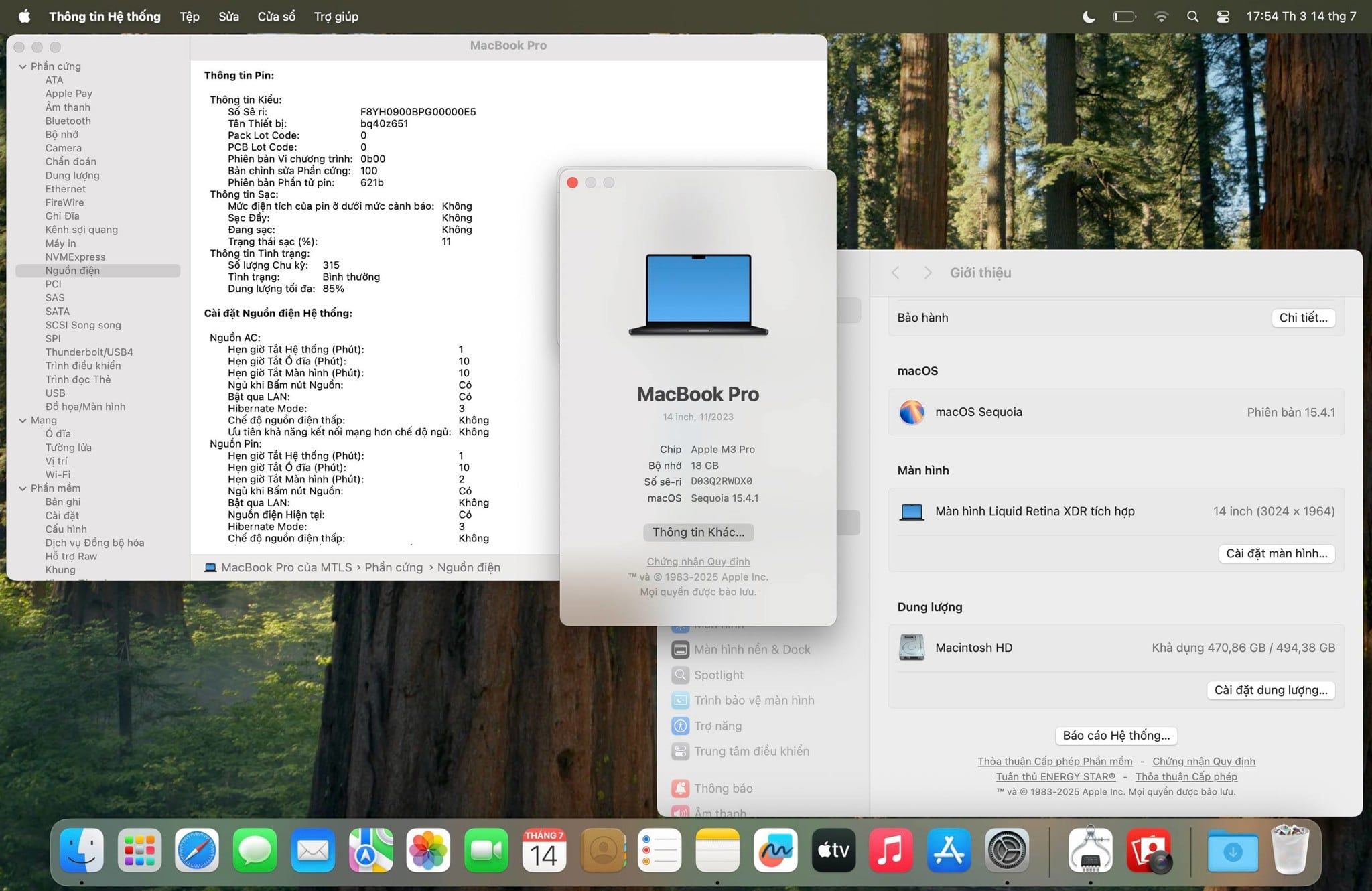Open the Tuân thủ ENERGY STAR link
1372x891 pixels.
click(x=1056, y=777)
